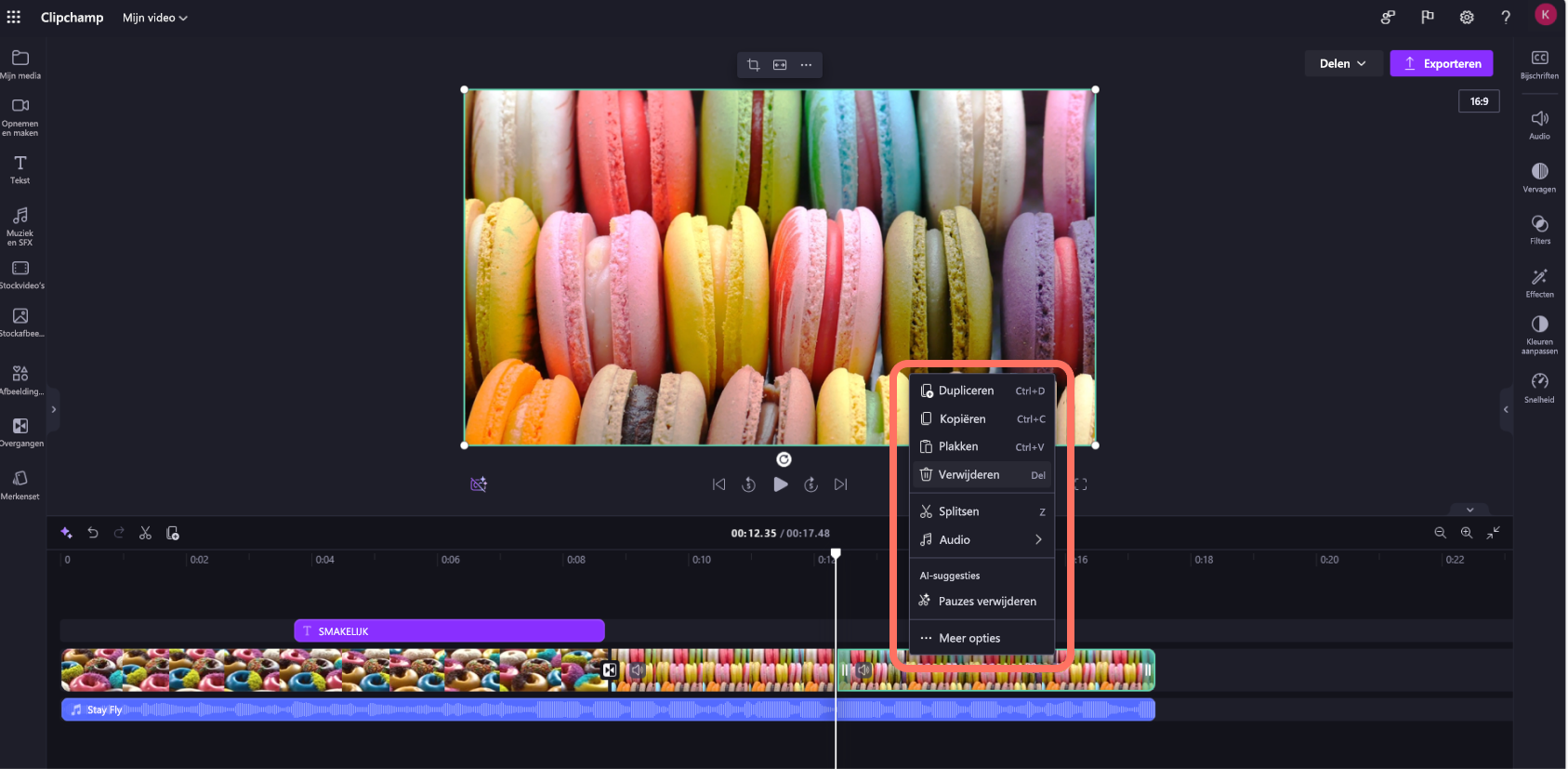
Task: Open the app launcher grid
Action: click(x=14, y=17)
